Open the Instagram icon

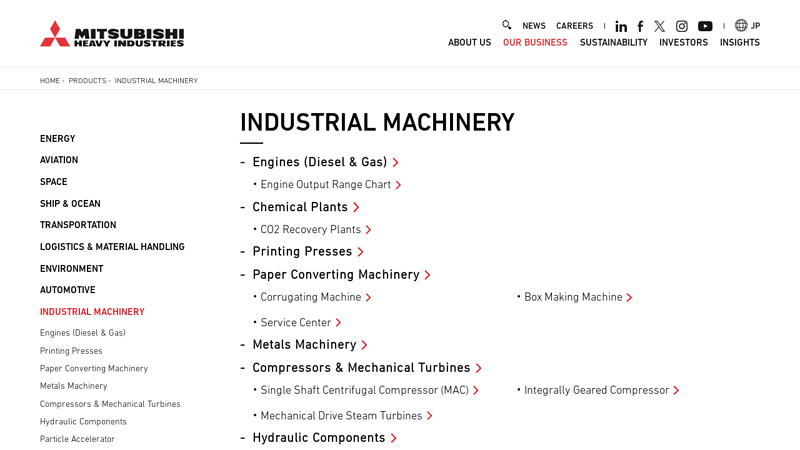[682, 26]
